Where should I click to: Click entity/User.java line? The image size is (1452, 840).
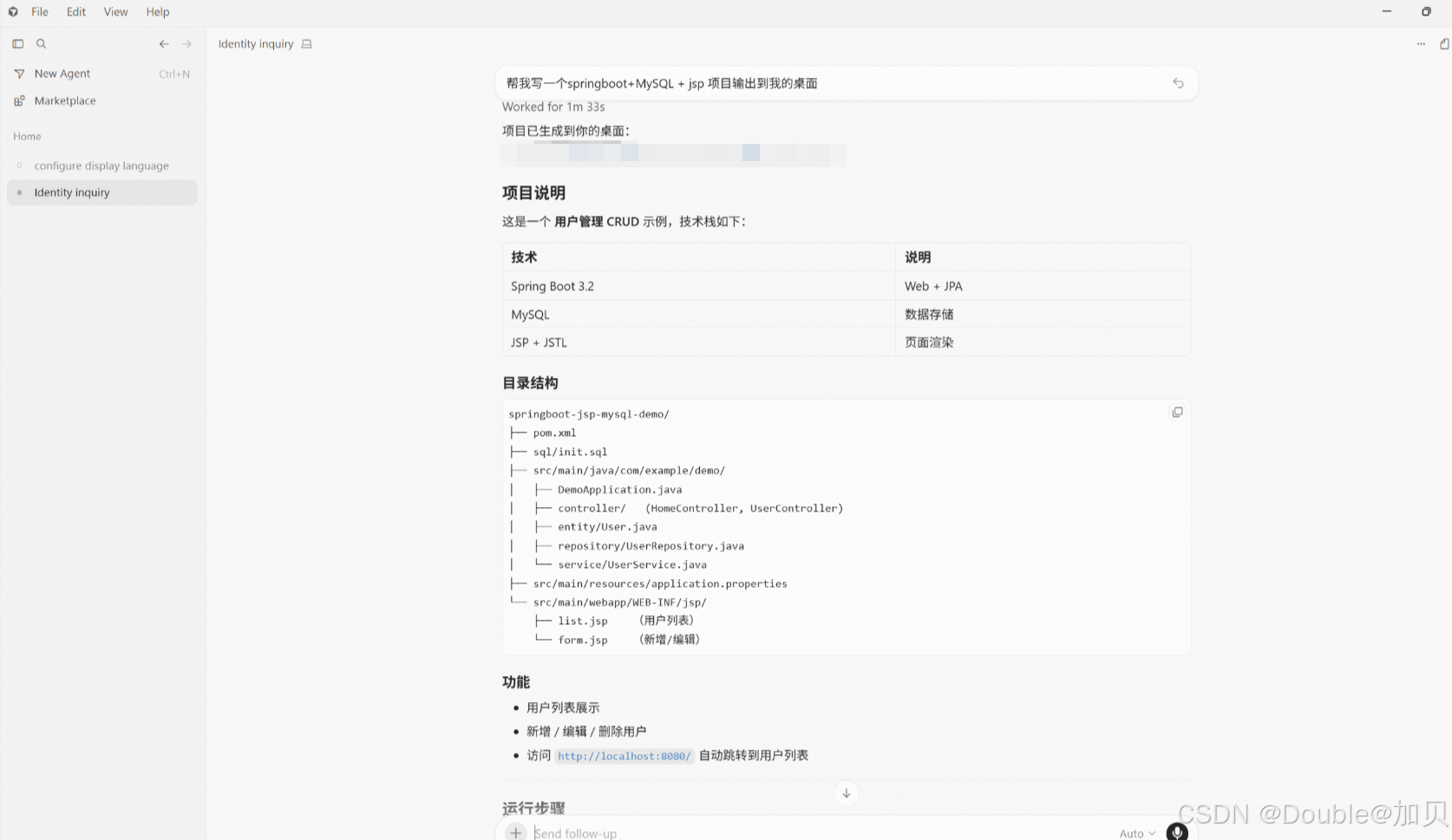pyautogui.click(x=607, y=527)
